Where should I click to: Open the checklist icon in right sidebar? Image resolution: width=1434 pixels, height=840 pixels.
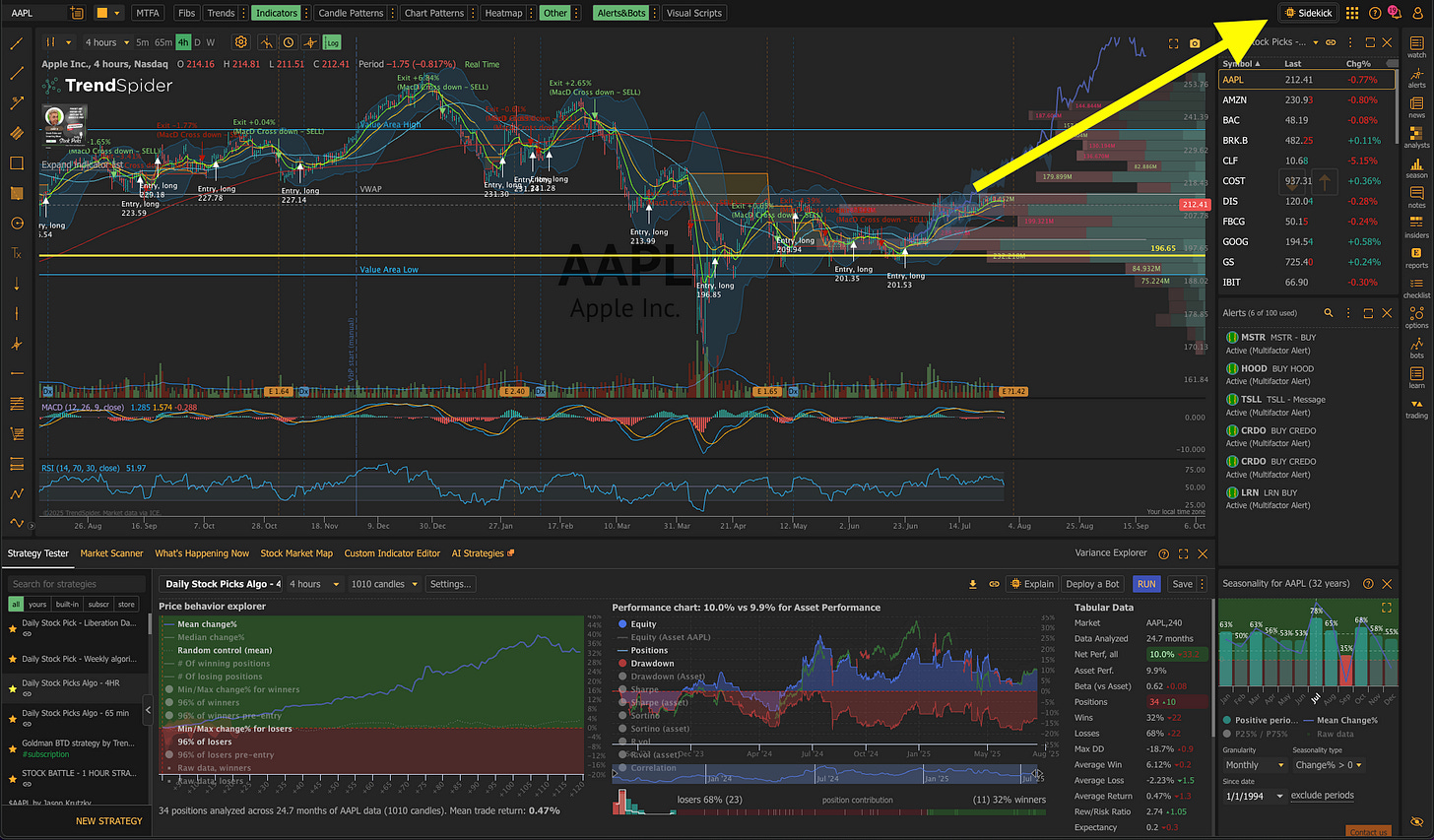[x=1416, y=288]
